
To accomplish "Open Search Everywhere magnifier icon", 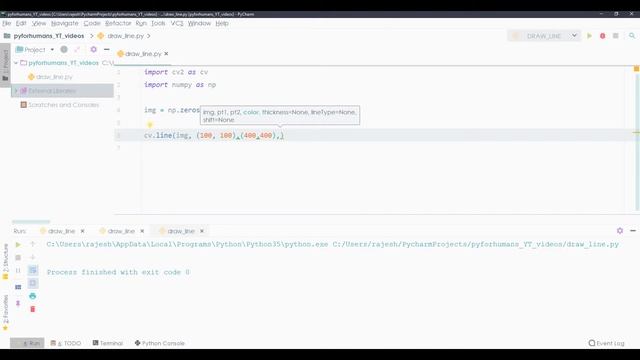I will pos(632,36).
